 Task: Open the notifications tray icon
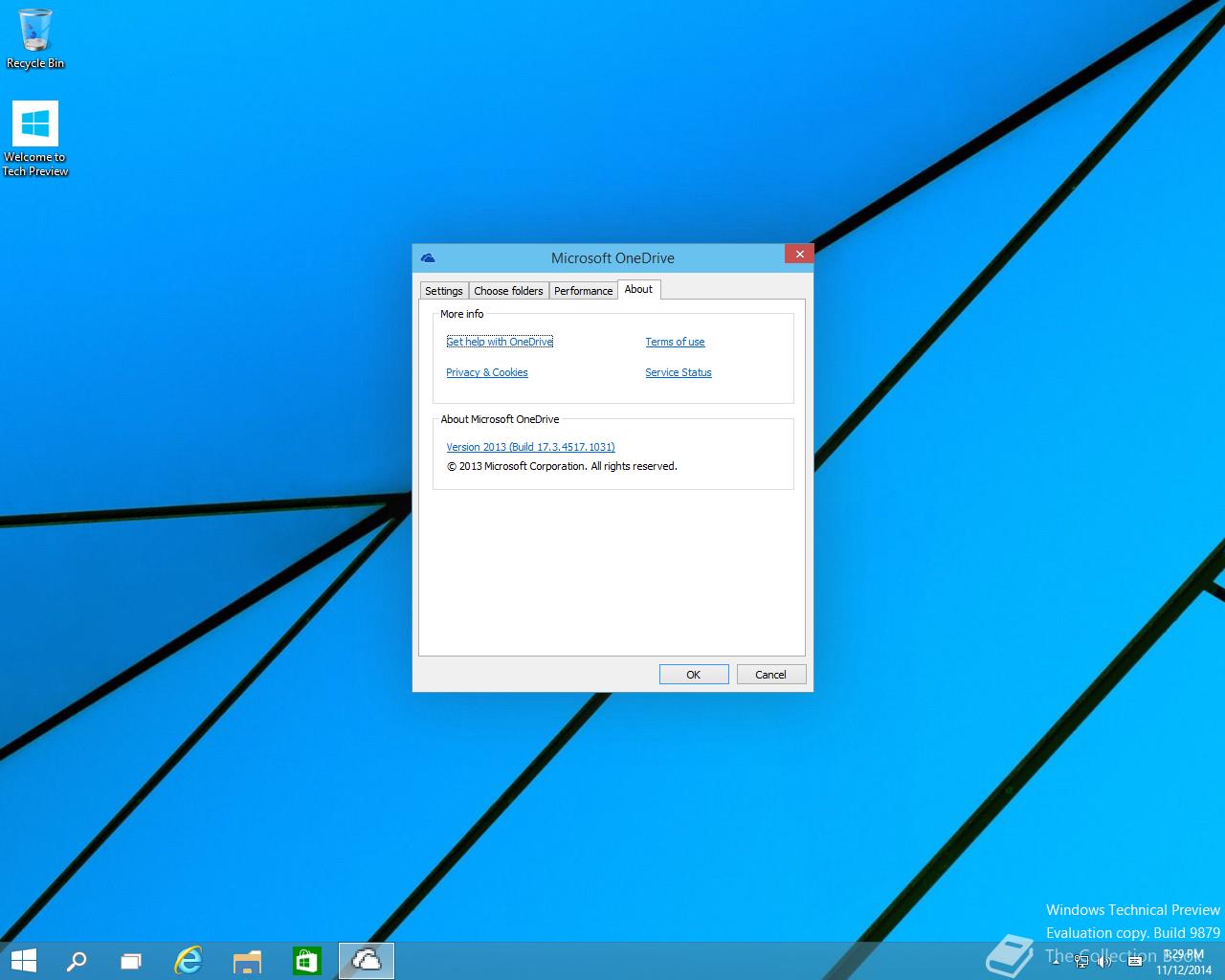(1135, 961)
